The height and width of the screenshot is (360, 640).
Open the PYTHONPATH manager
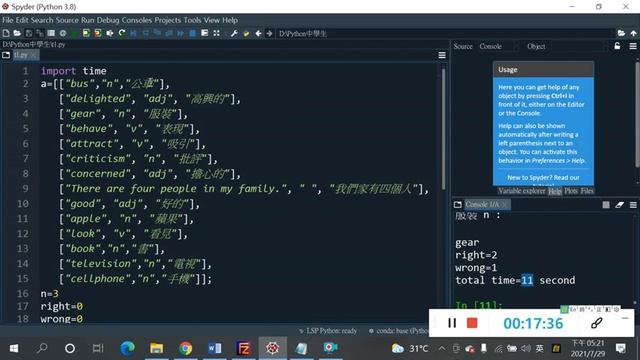pyautogui.click(x=246, y=33)
